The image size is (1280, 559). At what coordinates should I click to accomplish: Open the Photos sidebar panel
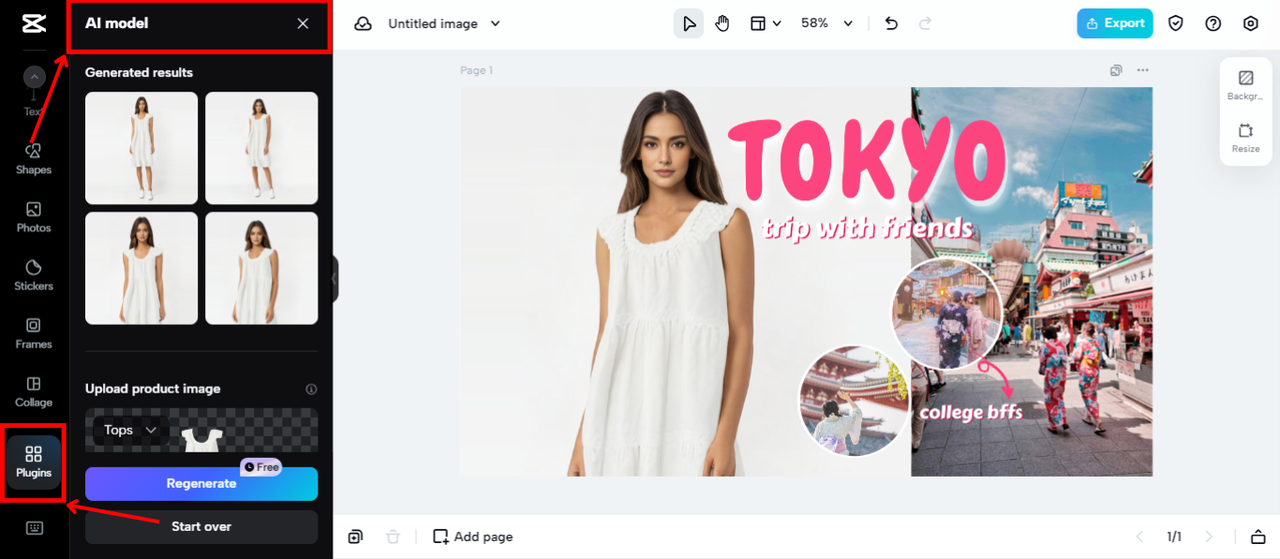coord(33,216)
